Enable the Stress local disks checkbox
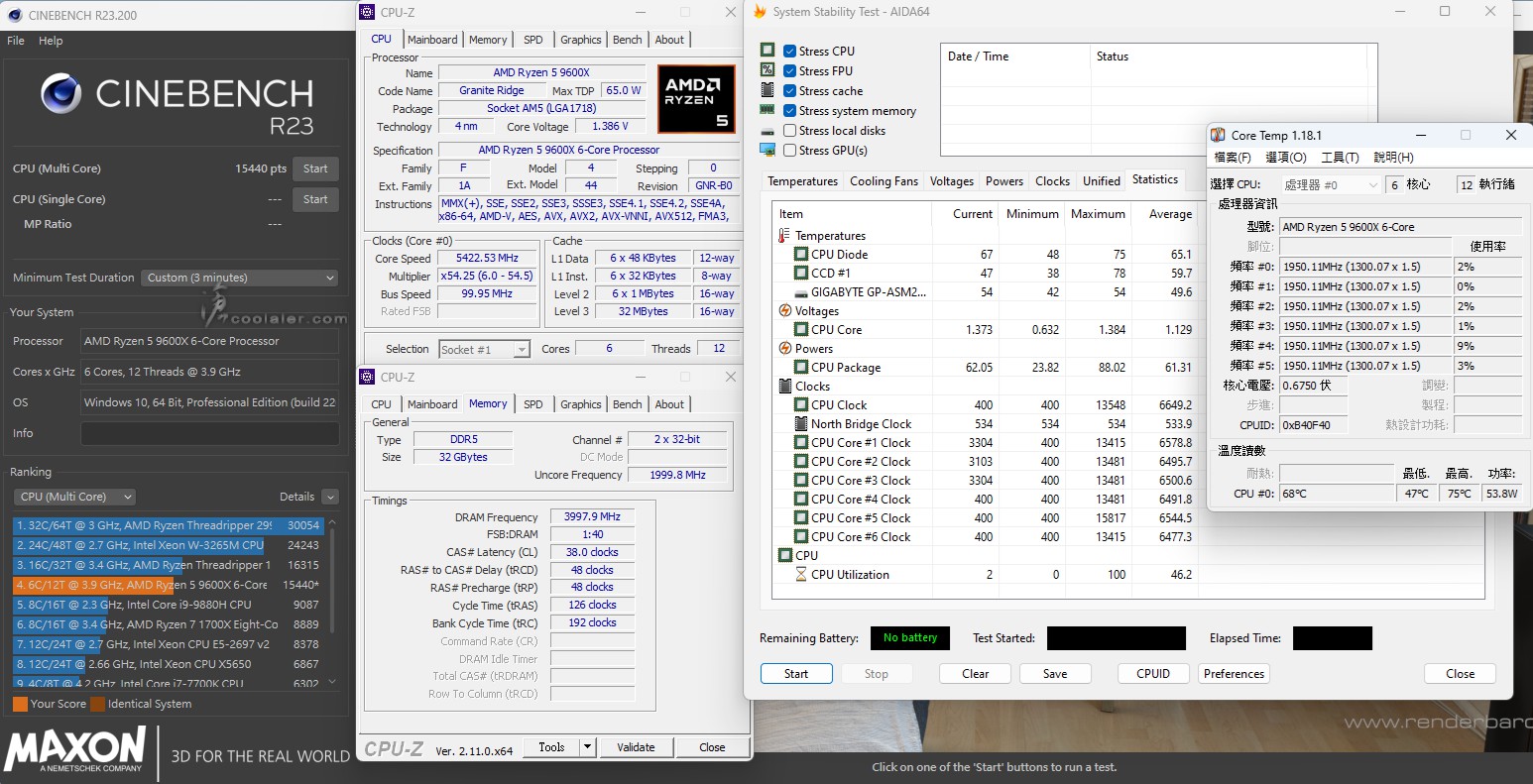The height and width of the screenshot is (784, 1533). (790, 131)
